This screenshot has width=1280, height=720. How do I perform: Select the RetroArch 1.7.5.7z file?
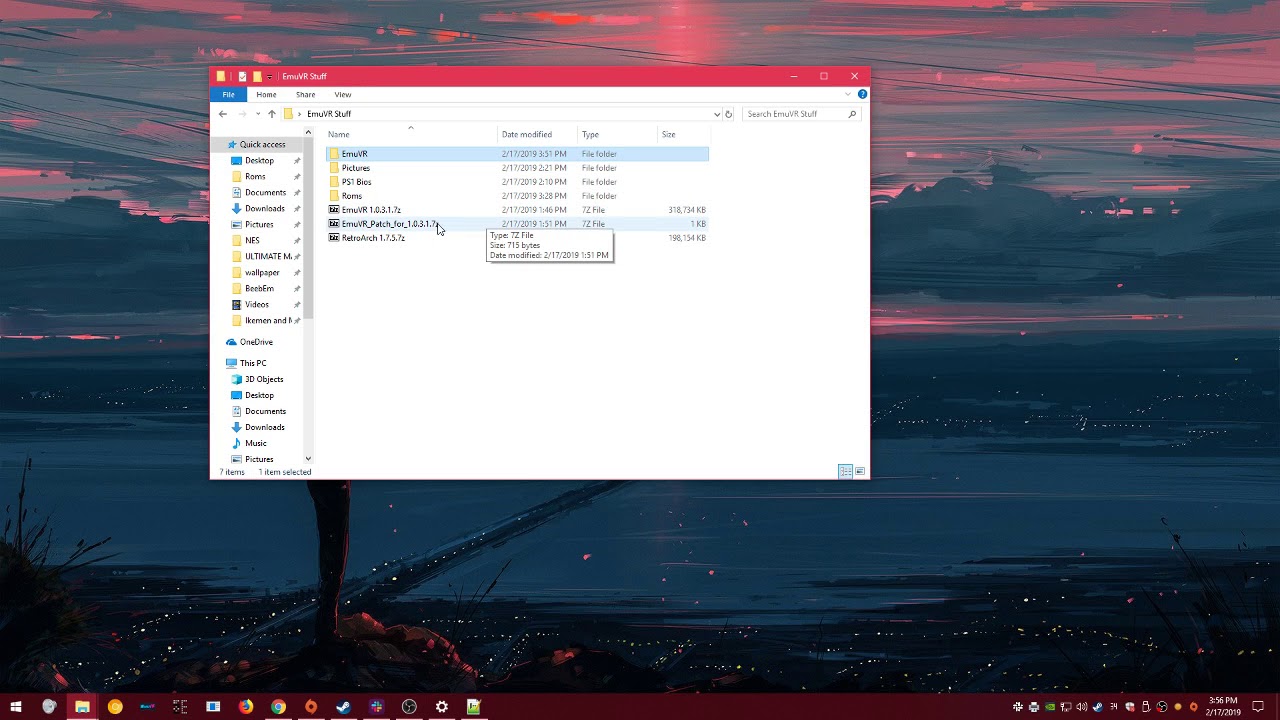373,238
